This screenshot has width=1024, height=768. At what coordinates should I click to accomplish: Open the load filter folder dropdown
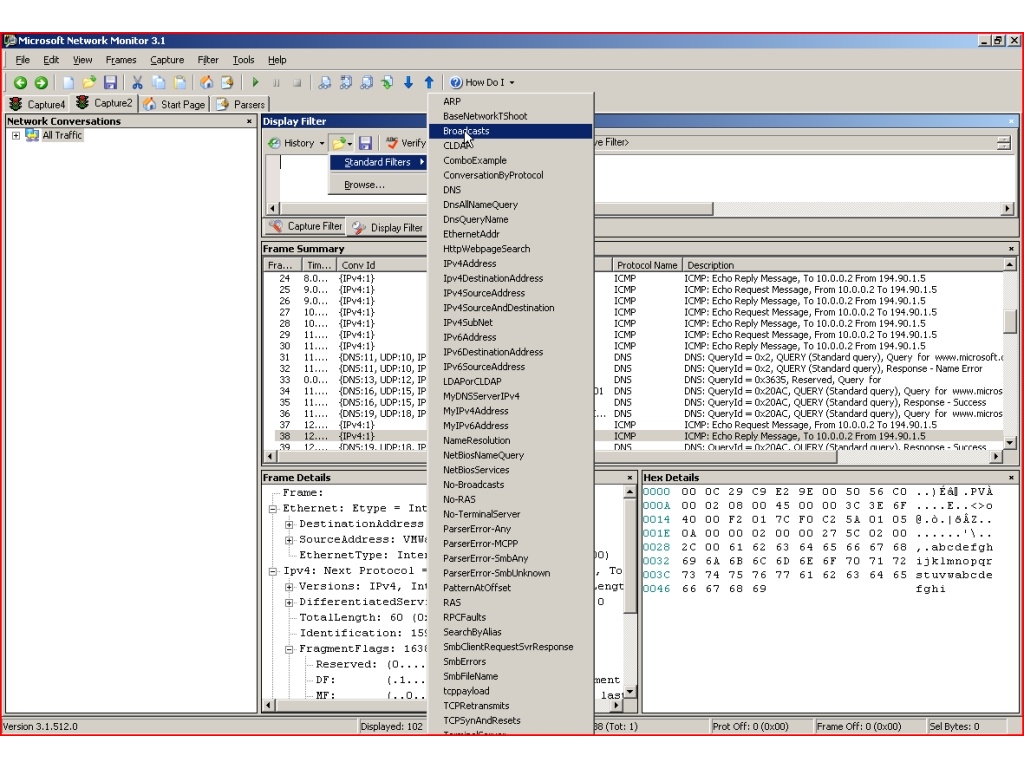click(342, 143)
